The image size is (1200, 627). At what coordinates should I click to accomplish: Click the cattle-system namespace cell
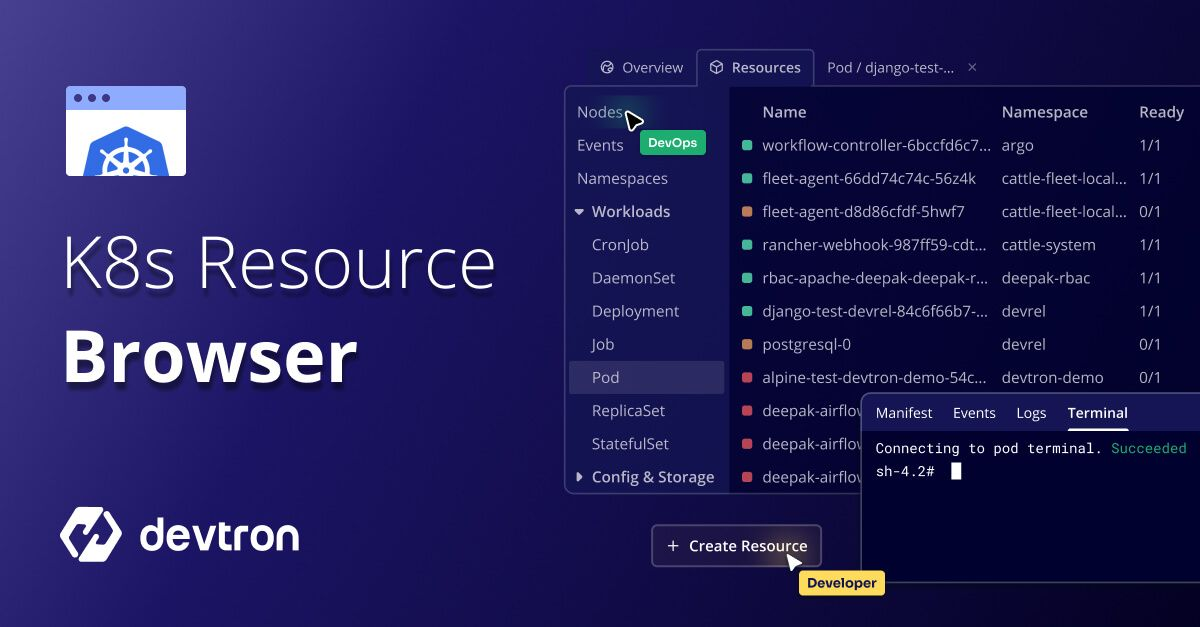coord(1049,244)
